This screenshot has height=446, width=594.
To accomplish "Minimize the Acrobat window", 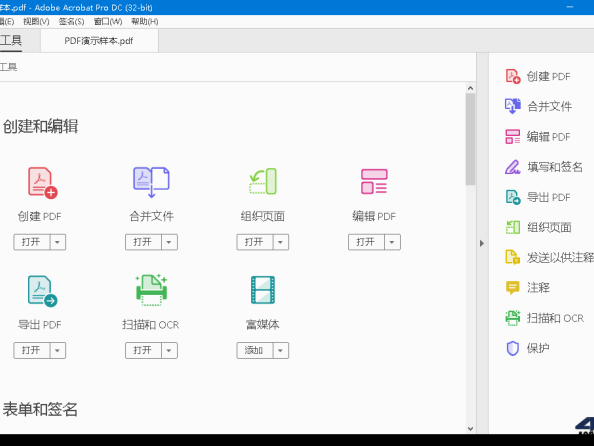I will [x=570, y=7].
